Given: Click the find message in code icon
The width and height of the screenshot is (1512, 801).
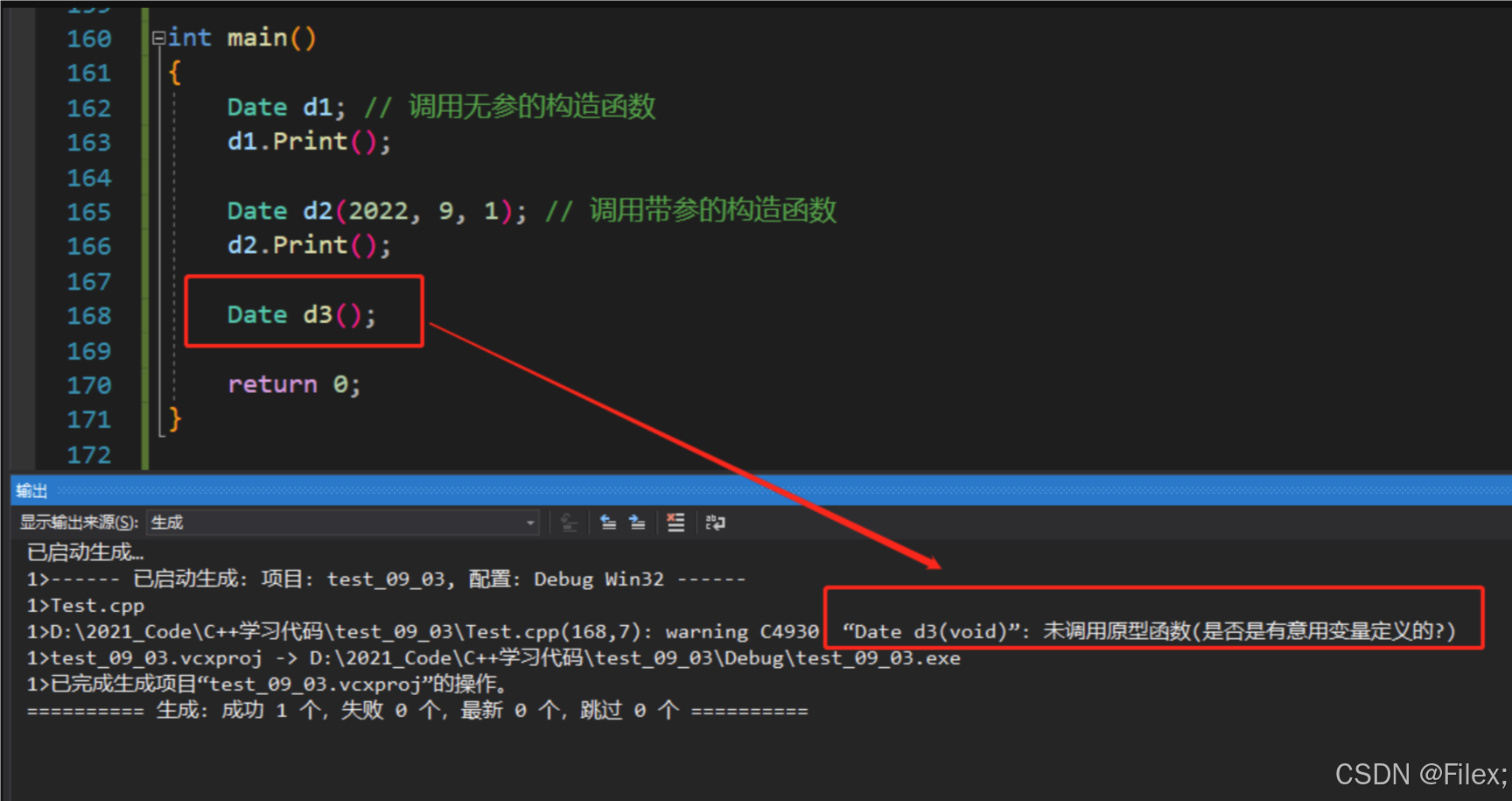Looking at the screenshot, I should [569, 523].
